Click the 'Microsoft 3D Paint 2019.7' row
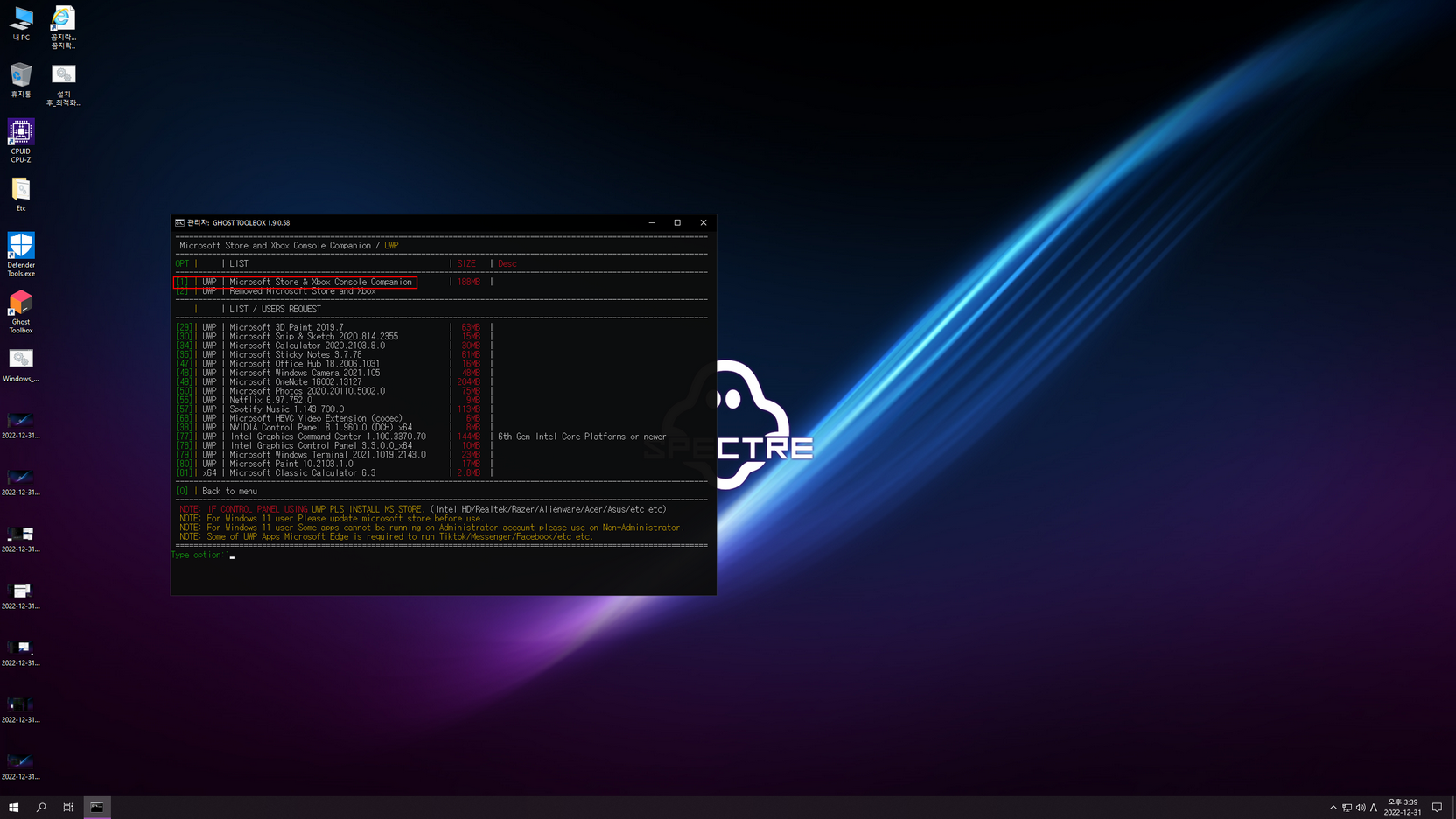This screenshot has width=1456, height=819. click(335, 327)
